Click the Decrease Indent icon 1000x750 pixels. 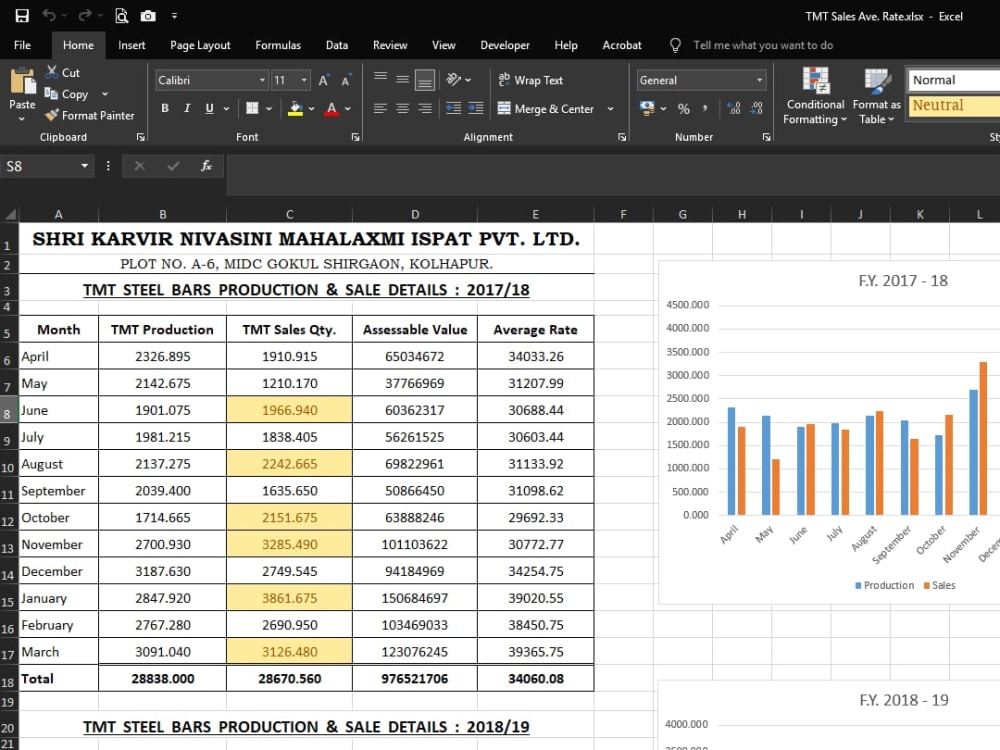453,108
